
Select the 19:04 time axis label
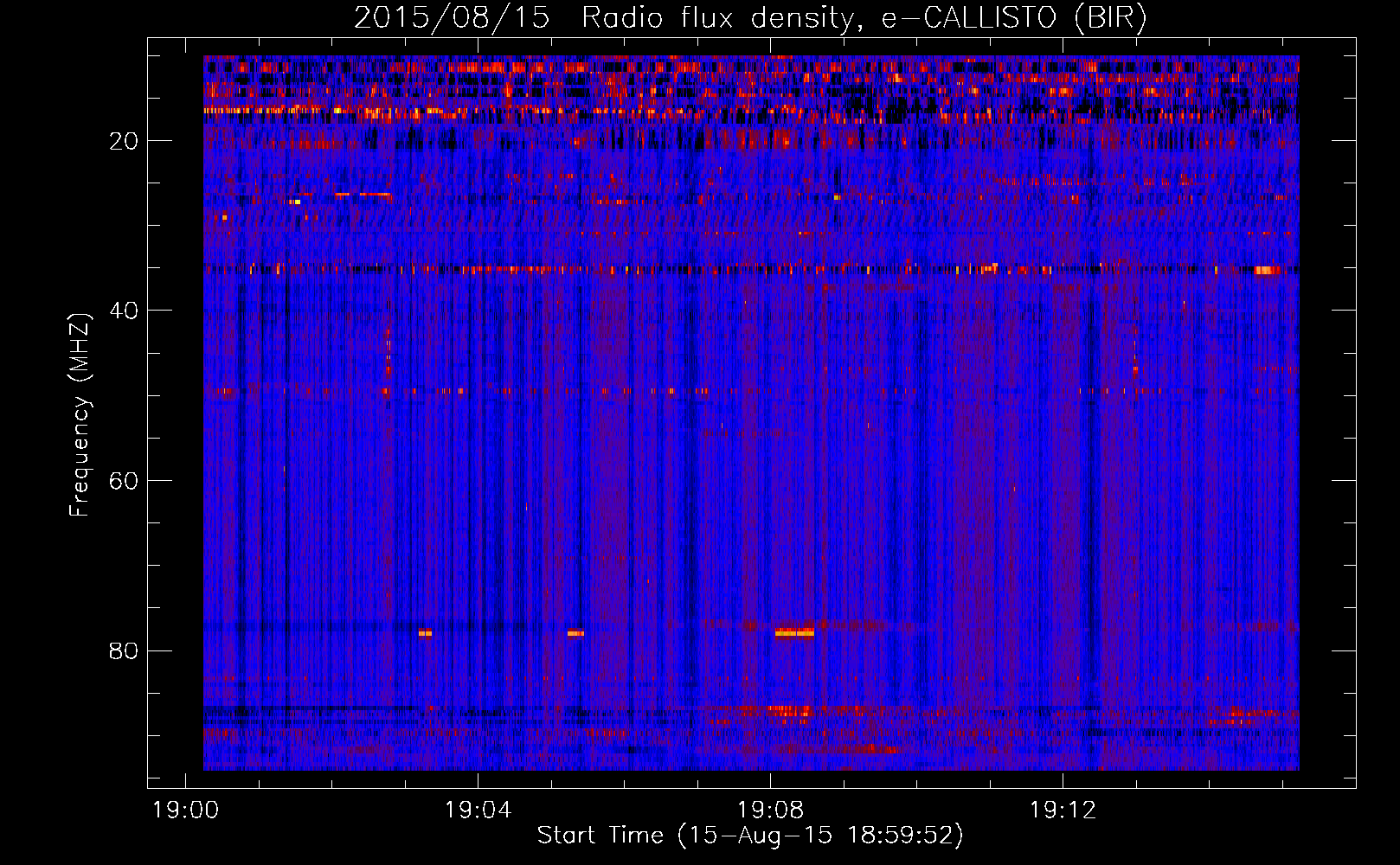[478, 811]
